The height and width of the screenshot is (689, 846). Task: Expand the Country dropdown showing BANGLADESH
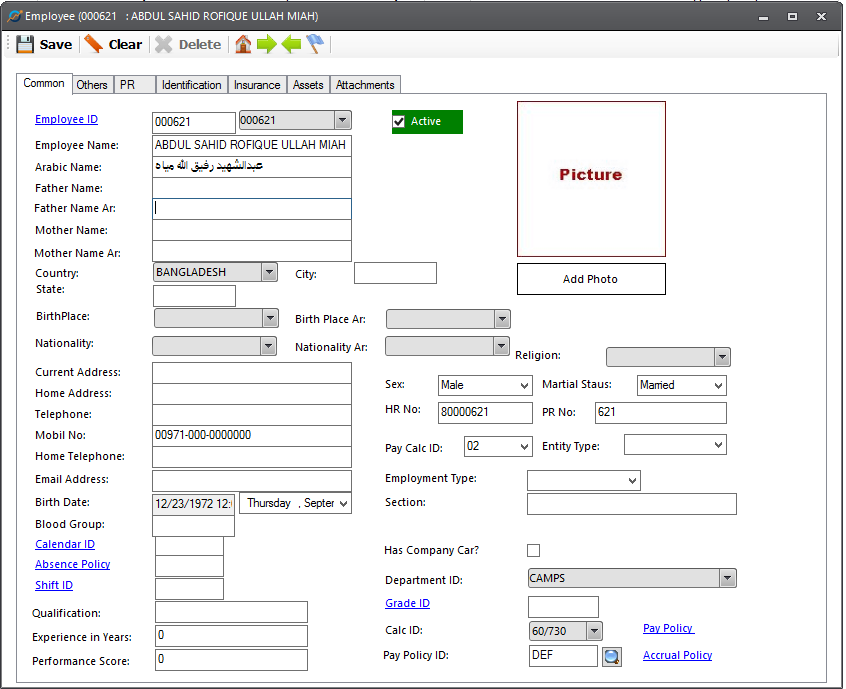click(268, 272)
